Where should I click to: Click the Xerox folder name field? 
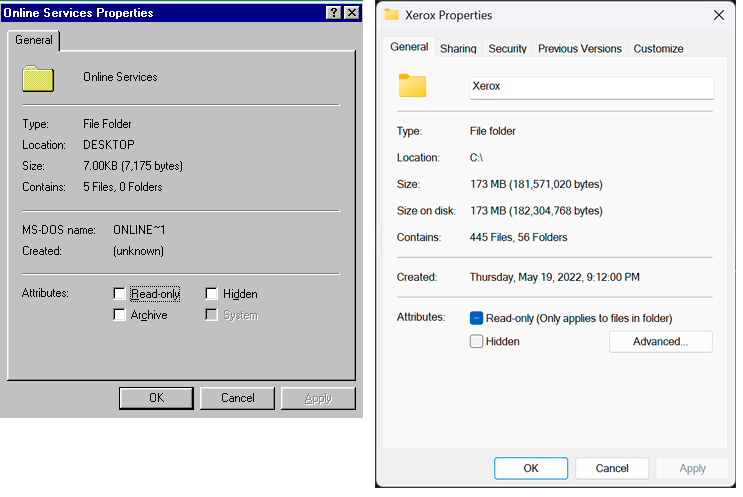(592, 87)
